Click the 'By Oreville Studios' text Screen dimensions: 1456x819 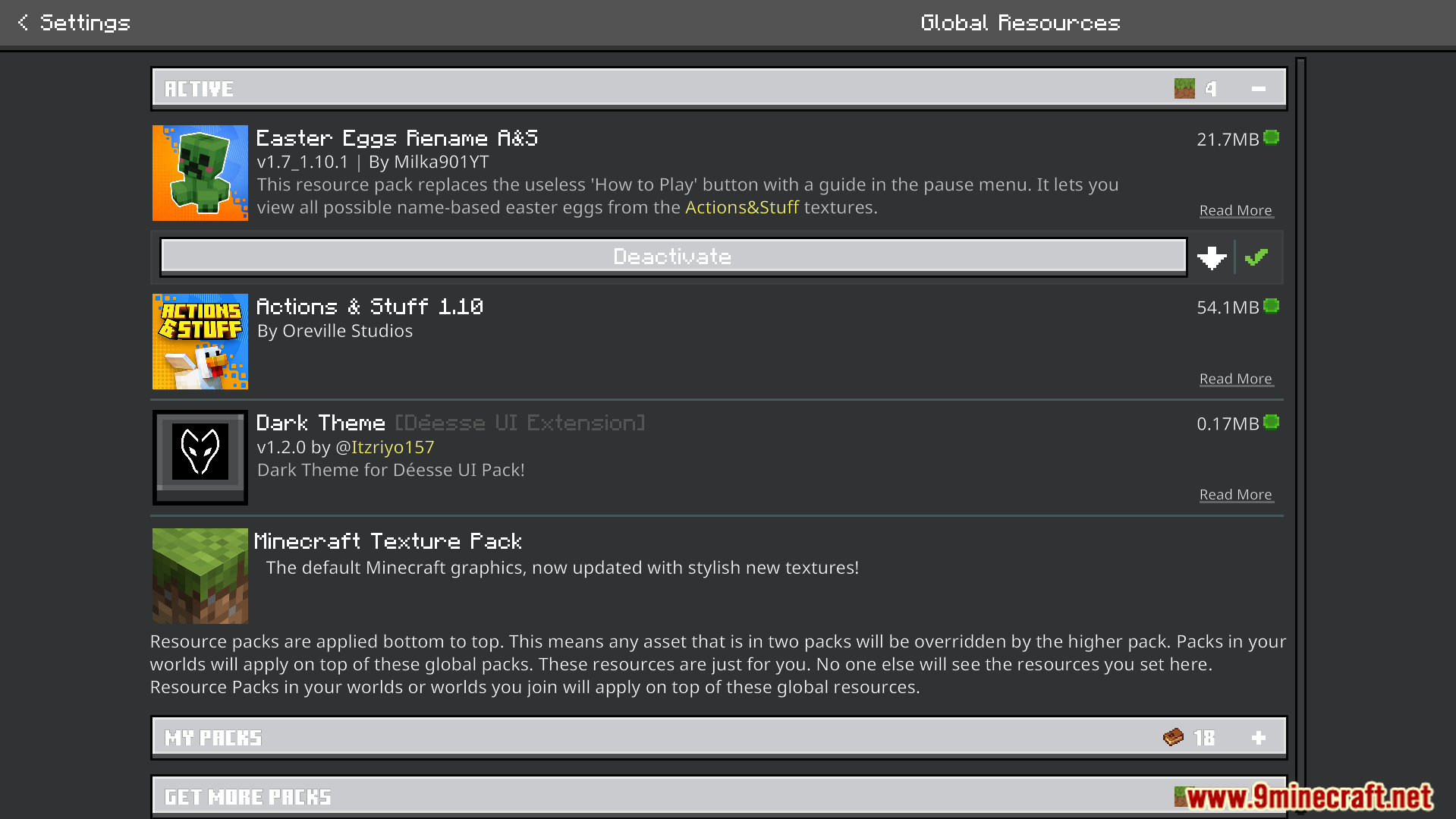point(335,331)
